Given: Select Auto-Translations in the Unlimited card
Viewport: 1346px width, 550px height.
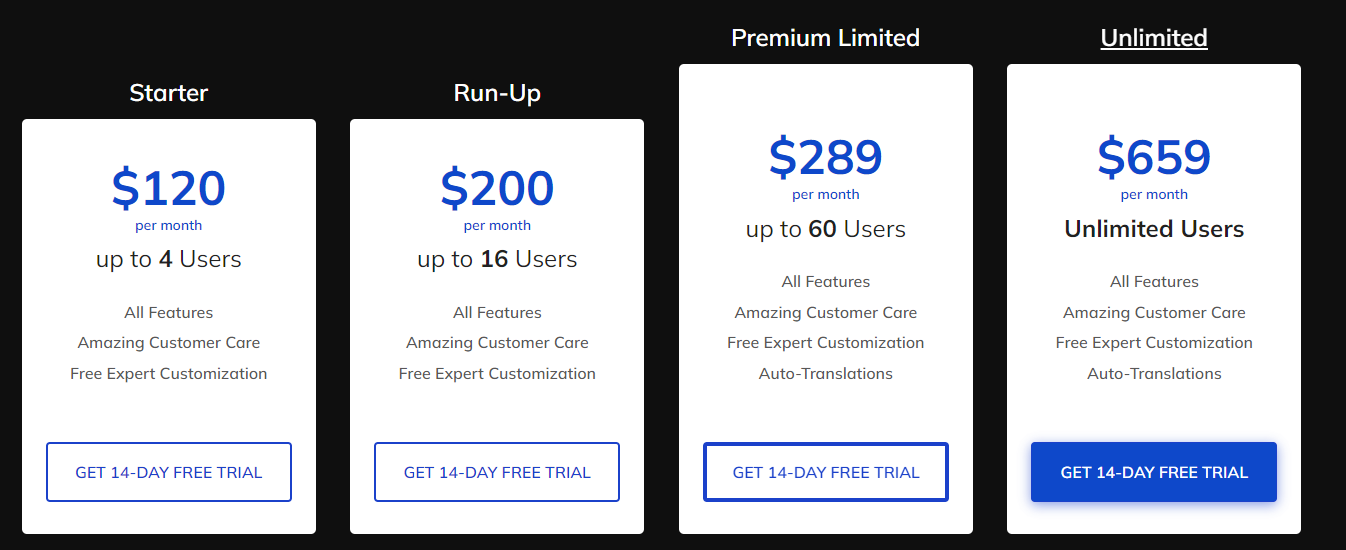Looking at the screenshot, I should [x=1154, y=374].
